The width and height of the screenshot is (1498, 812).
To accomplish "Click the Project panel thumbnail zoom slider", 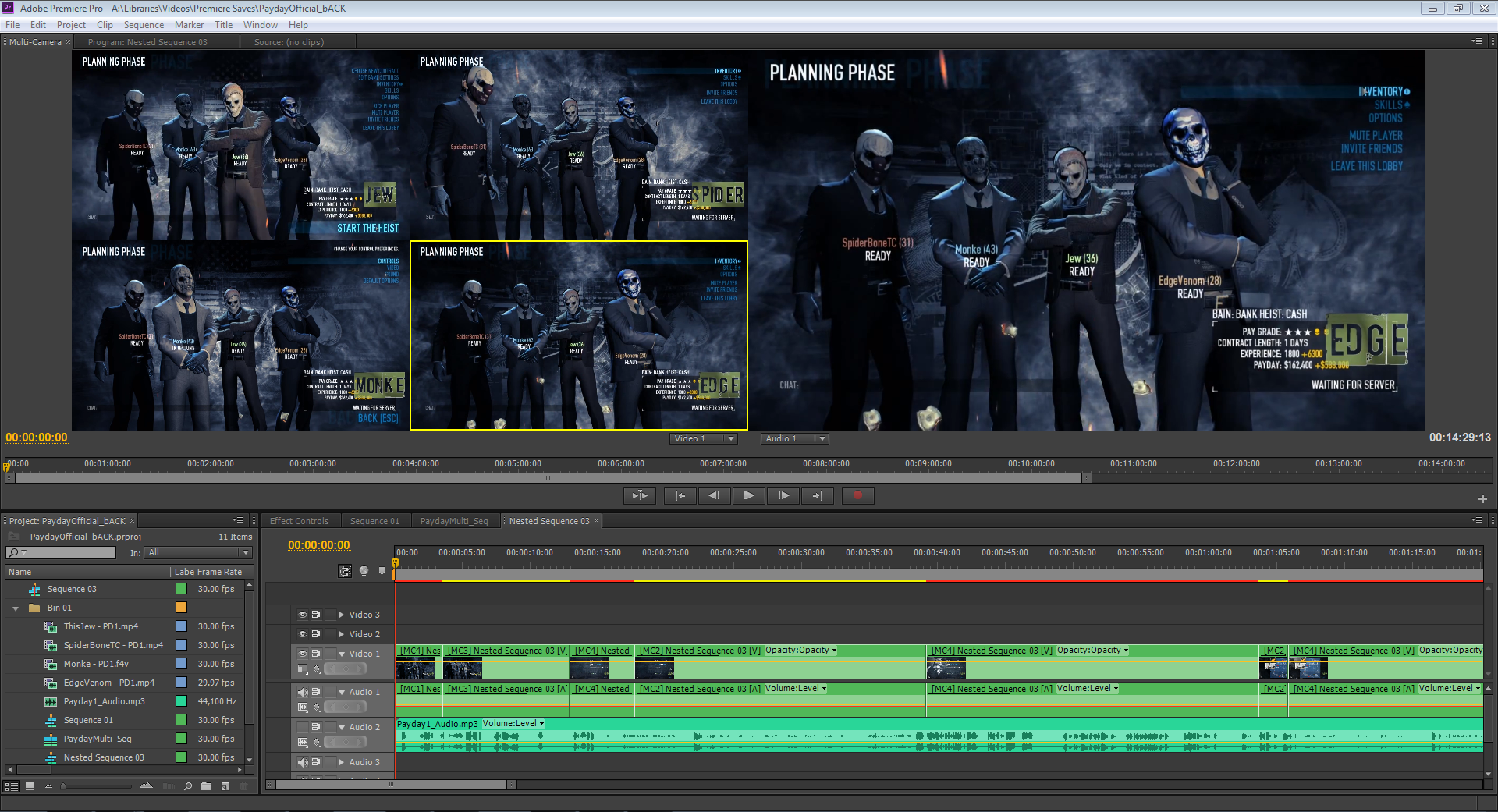I will [96, 786].
